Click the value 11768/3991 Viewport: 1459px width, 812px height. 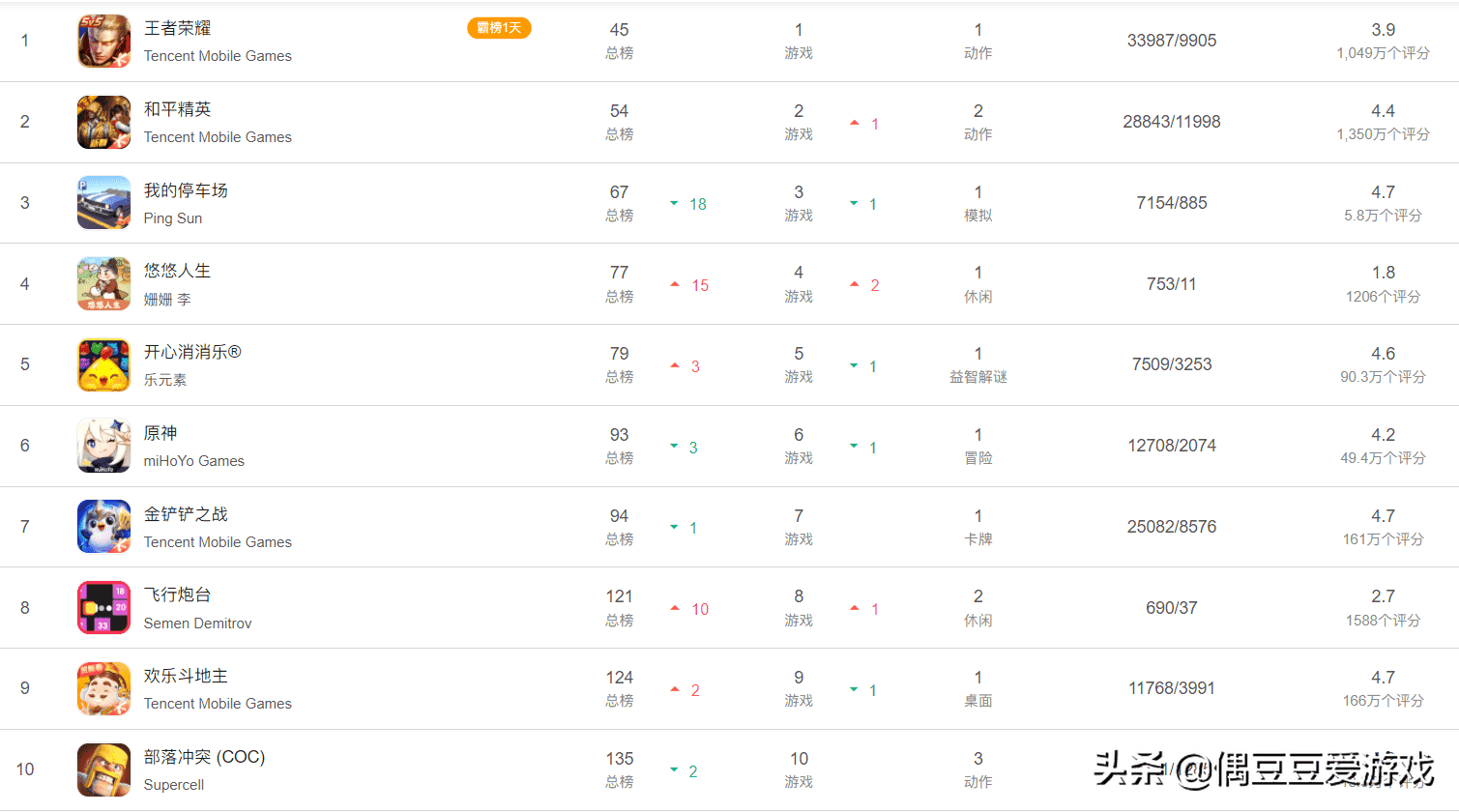[1172, 688]
